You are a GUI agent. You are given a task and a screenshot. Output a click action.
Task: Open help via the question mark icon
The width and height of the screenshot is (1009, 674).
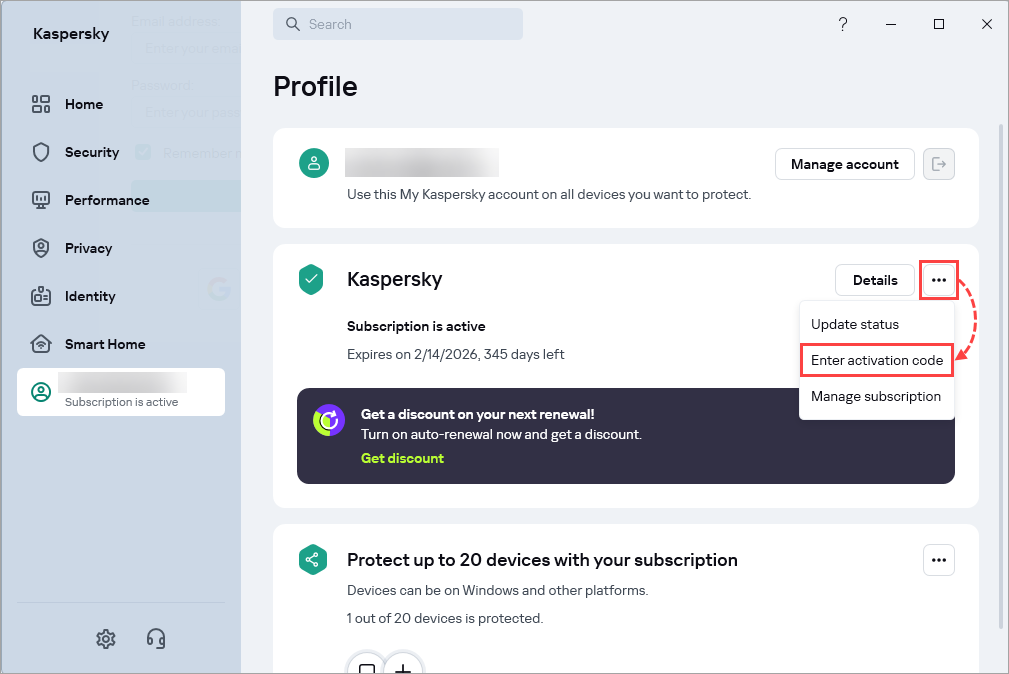coord(842,24)
